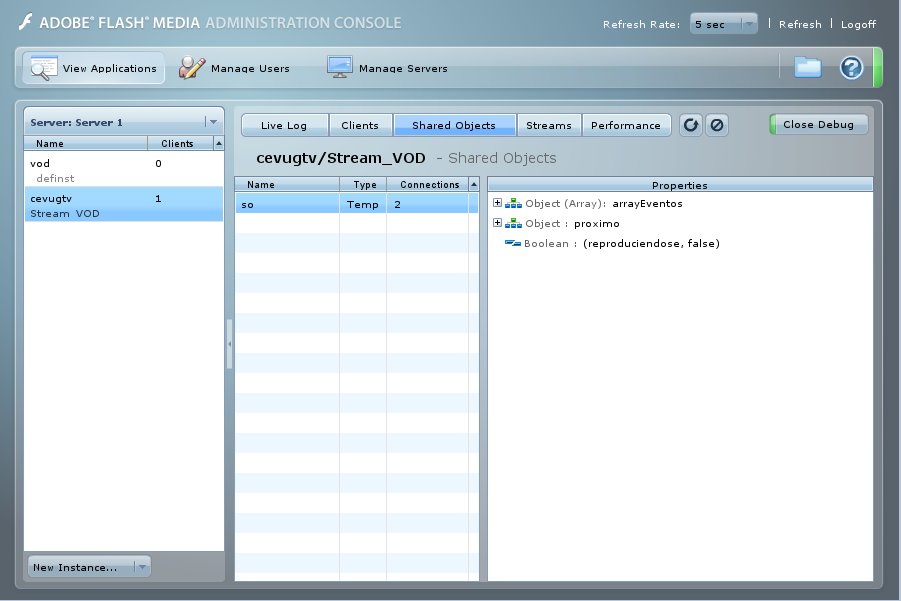Open the help question mark icon
Viewport: 901px width, 601px height.
(851, 68)
